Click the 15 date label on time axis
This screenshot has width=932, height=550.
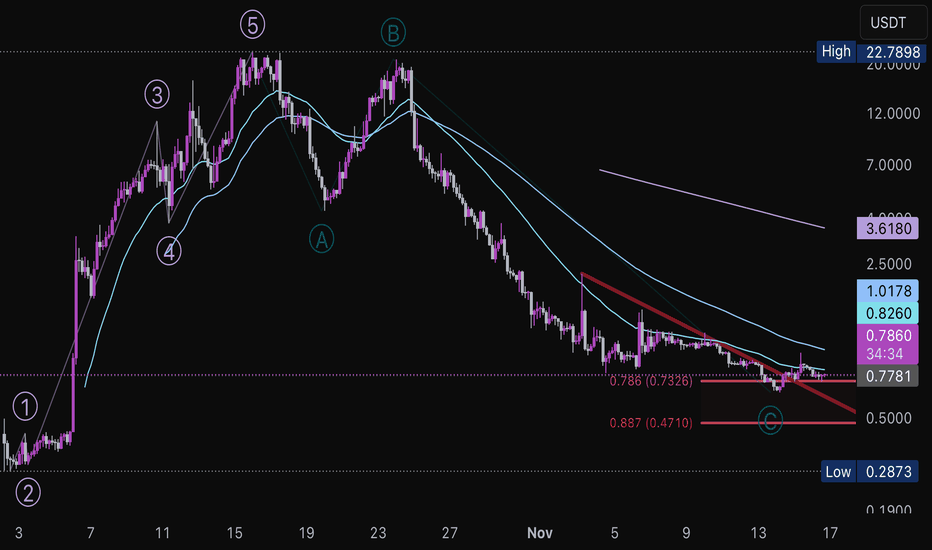click(234, 533)
